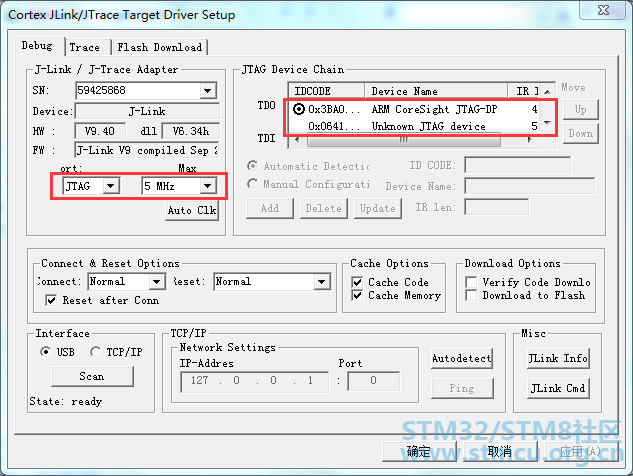Open the JTAG port type dropdown
633x476 pixels.
[x=110, y=186]
